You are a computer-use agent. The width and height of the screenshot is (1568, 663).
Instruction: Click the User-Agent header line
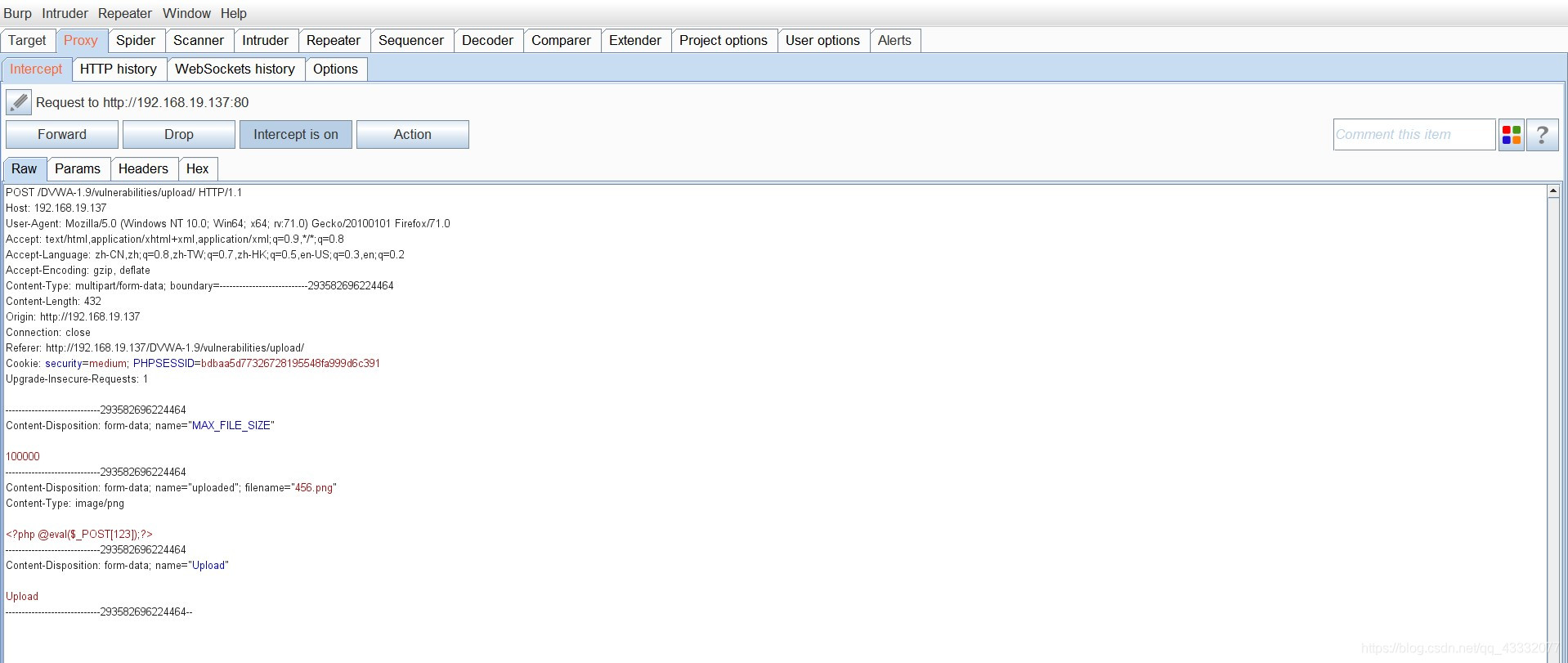click(x=228, y=224)
